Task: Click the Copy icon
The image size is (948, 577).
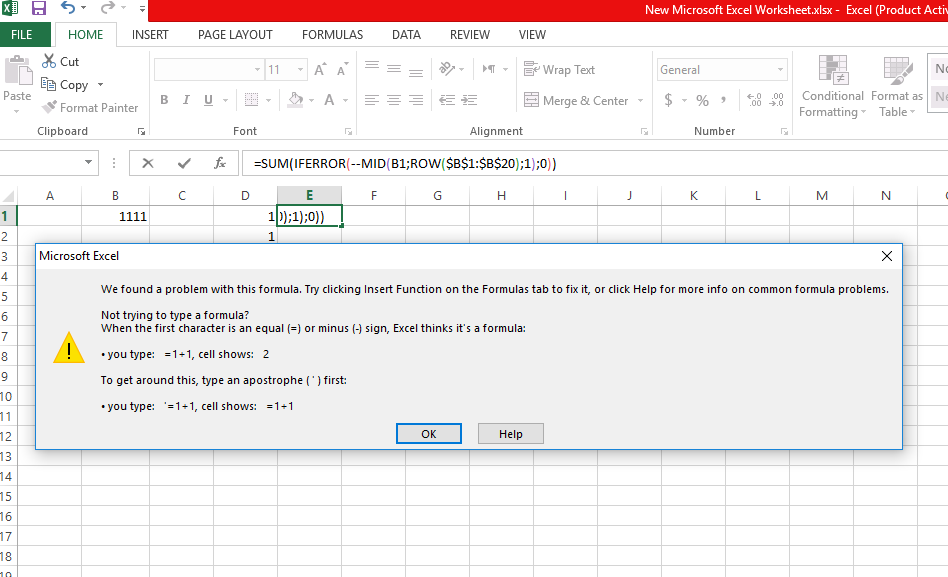Action: pyautogui.click(x=48, y=84)
